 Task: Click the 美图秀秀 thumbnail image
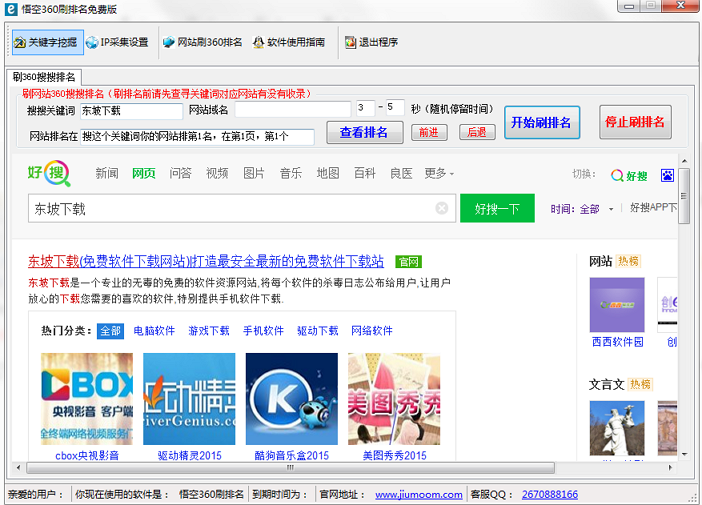[x=394, y=399]
